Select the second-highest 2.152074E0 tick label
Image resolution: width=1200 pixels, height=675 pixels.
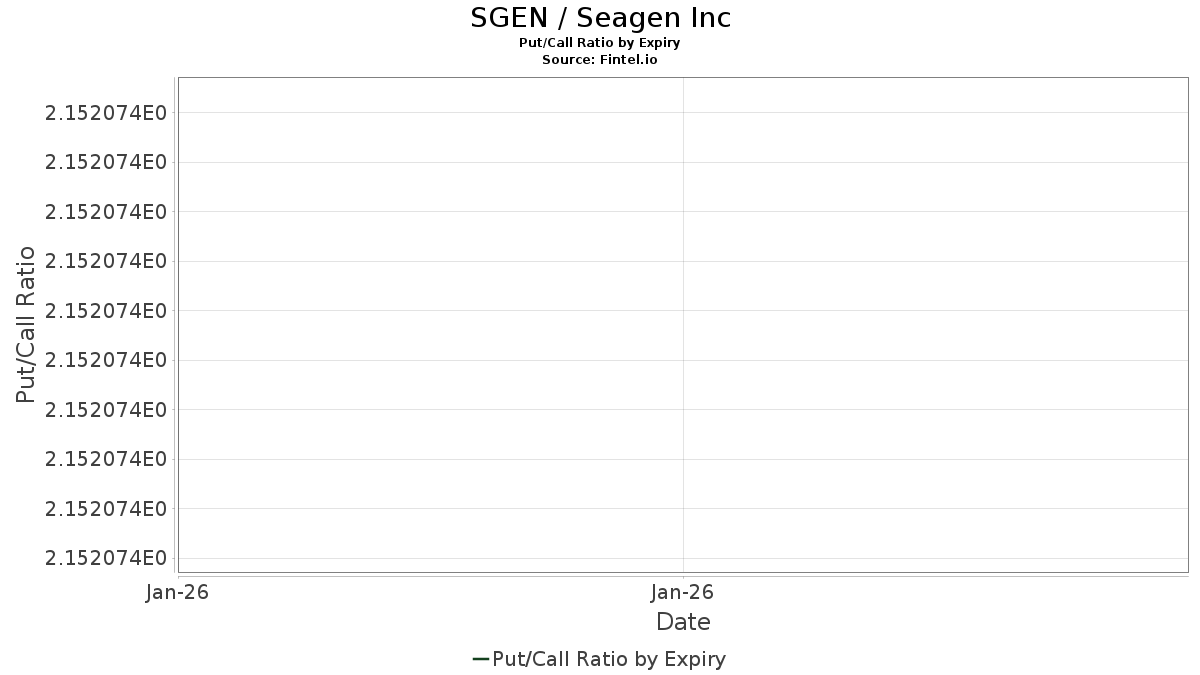click(x=105, y=161)
